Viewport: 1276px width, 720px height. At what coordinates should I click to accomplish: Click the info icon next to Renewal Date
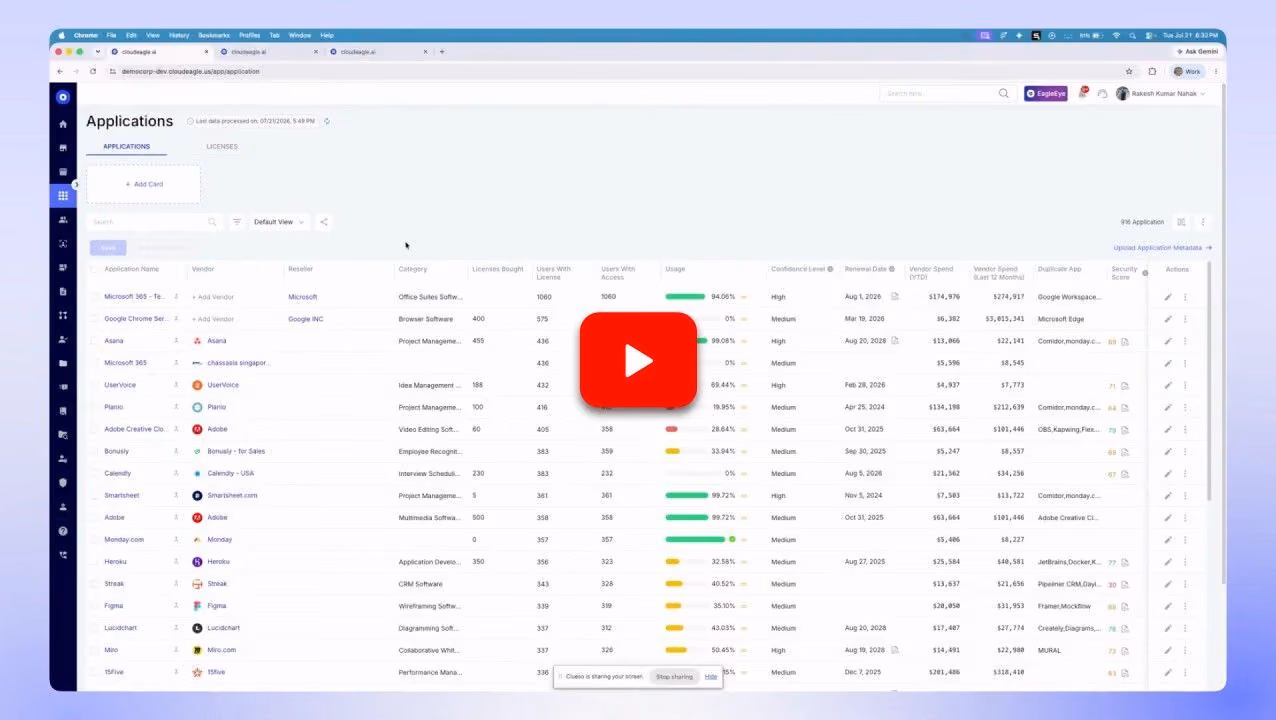(x=892, y=269)
